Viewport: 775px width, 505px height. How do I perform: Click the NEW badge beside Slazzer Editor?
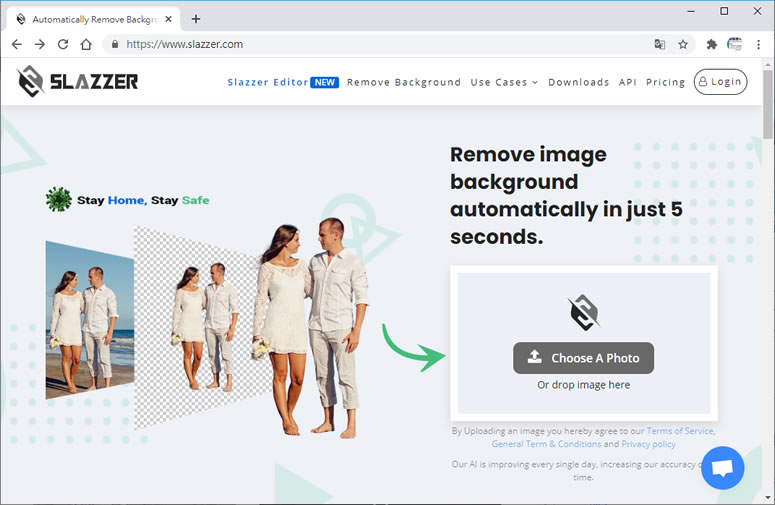[x=324, y=83]
